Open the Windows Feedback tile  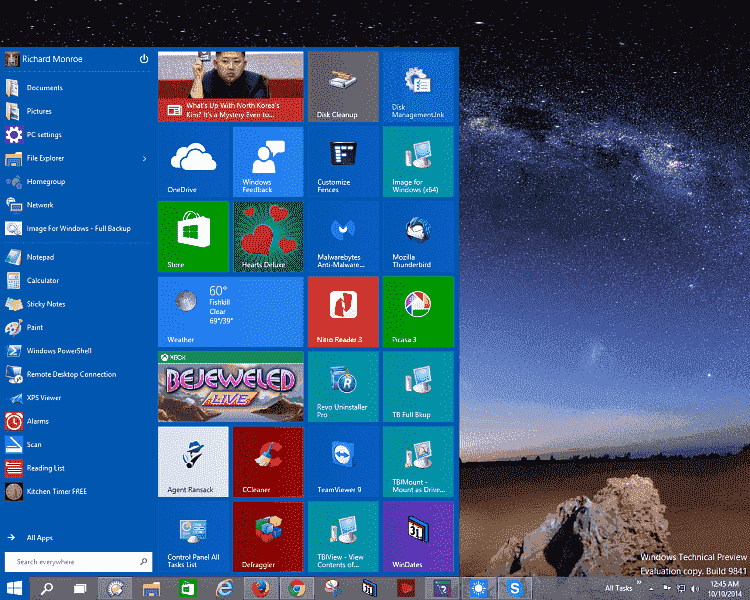pos(268,162)
